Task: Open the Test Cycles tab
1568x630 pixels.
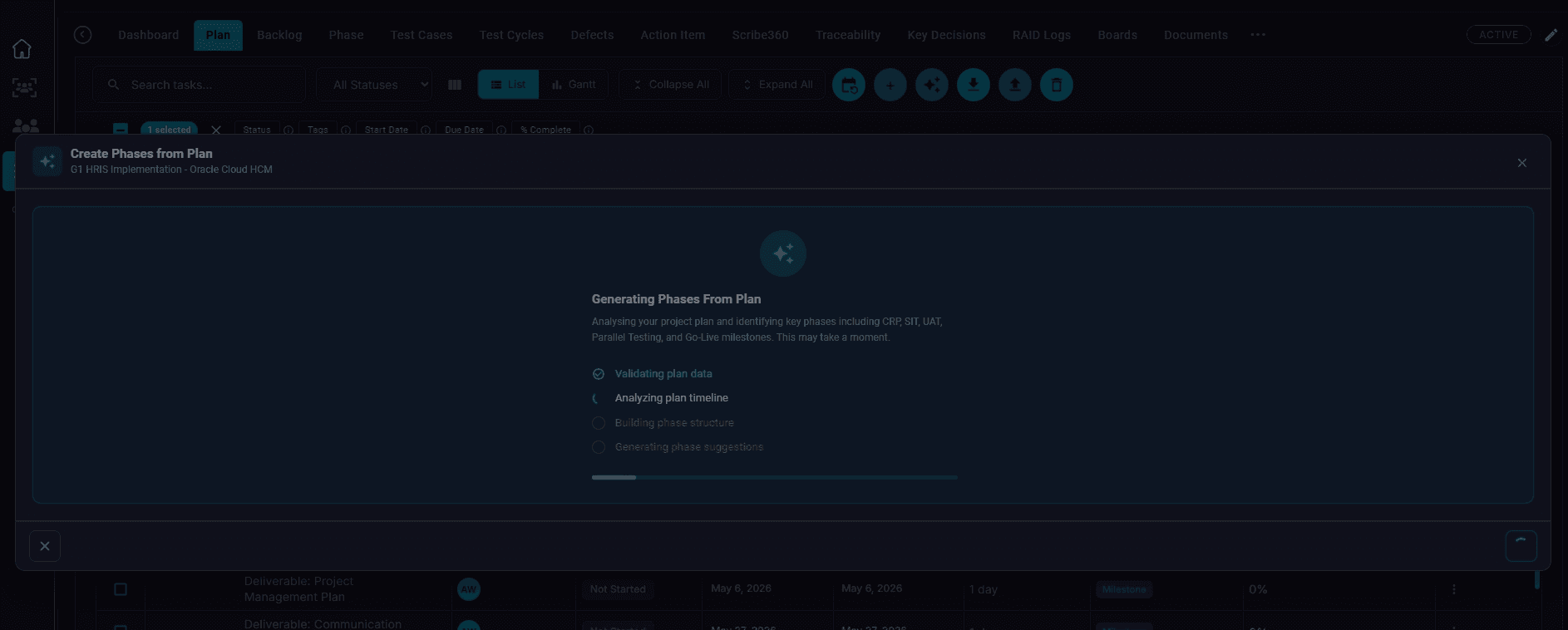Action: [511, 35]
